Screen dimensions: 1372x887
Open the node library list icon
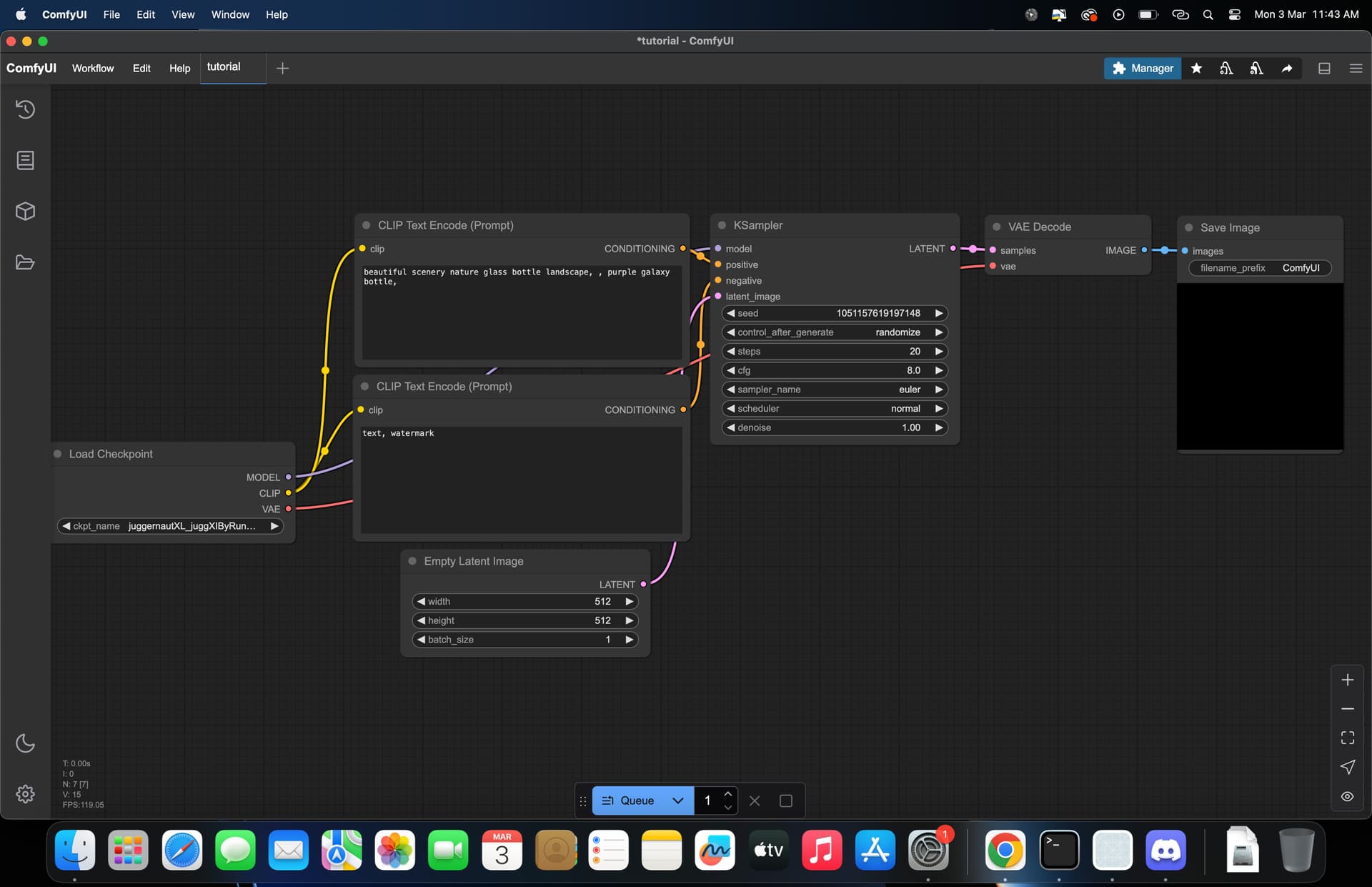point(26,160)
